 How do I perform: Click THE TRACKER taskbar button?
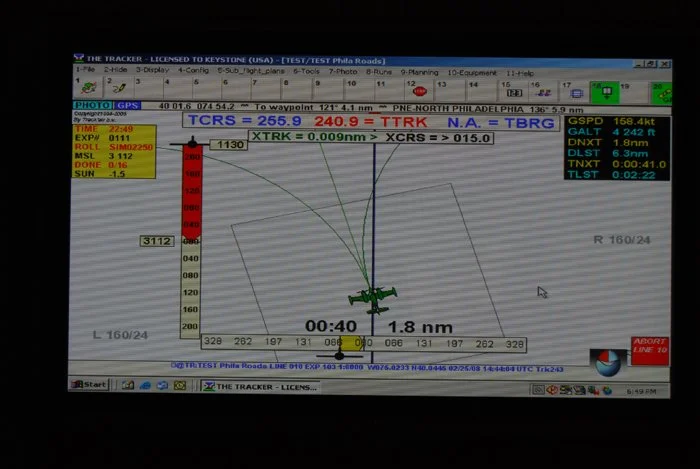(259, 387)
